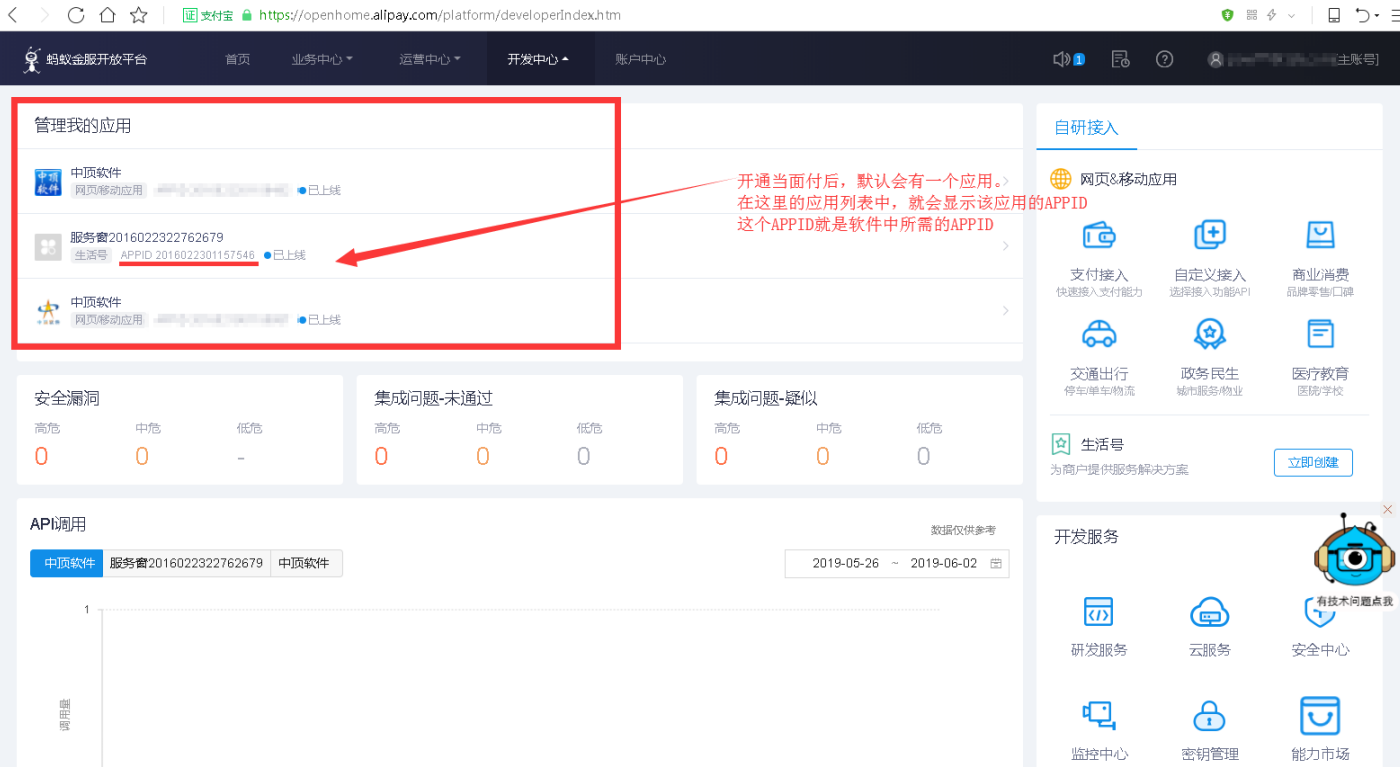Click the green payment shield icon

(x=1228, y=15)
